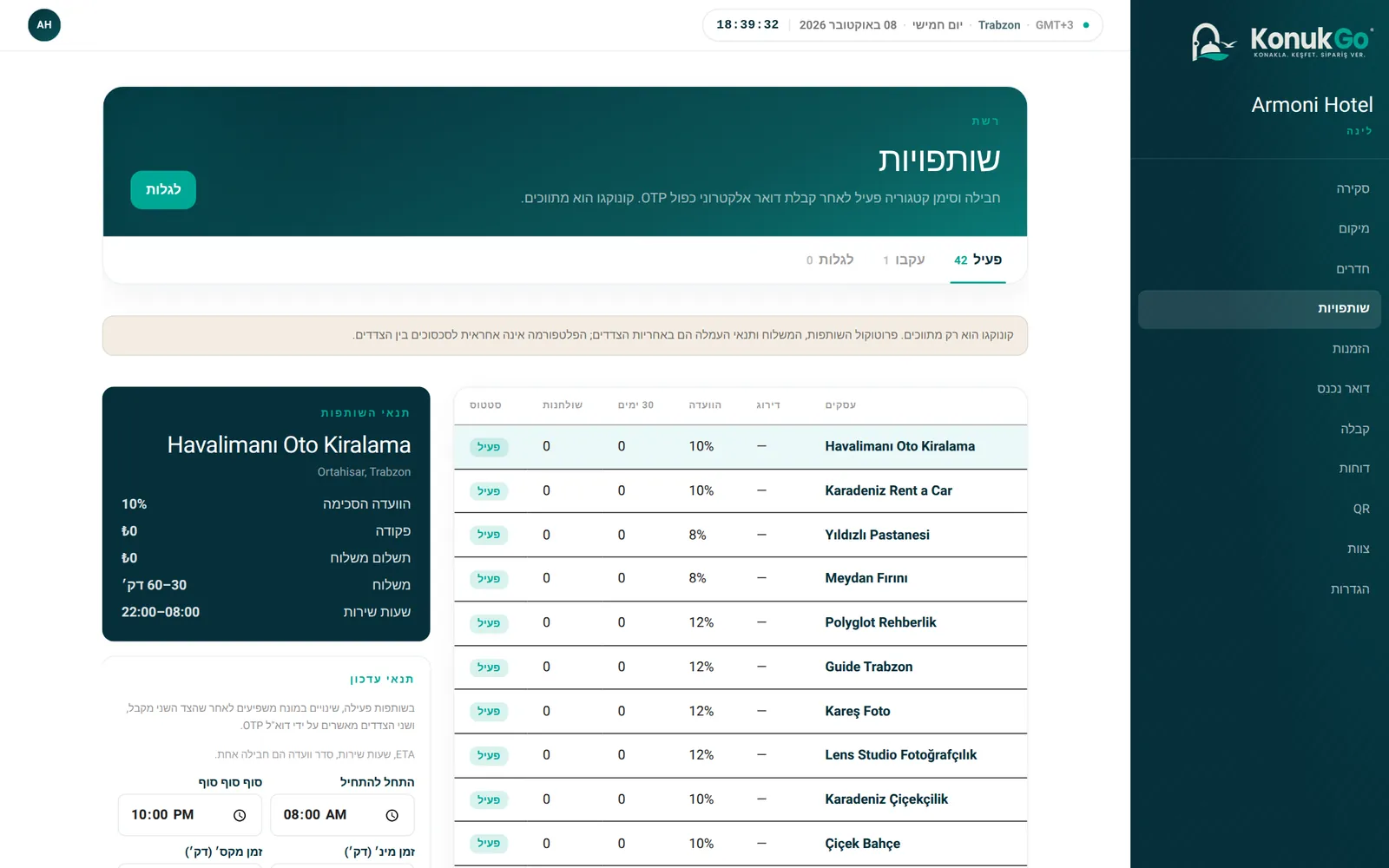Click clock icon in 10:00 PM field

coord(240,815)
